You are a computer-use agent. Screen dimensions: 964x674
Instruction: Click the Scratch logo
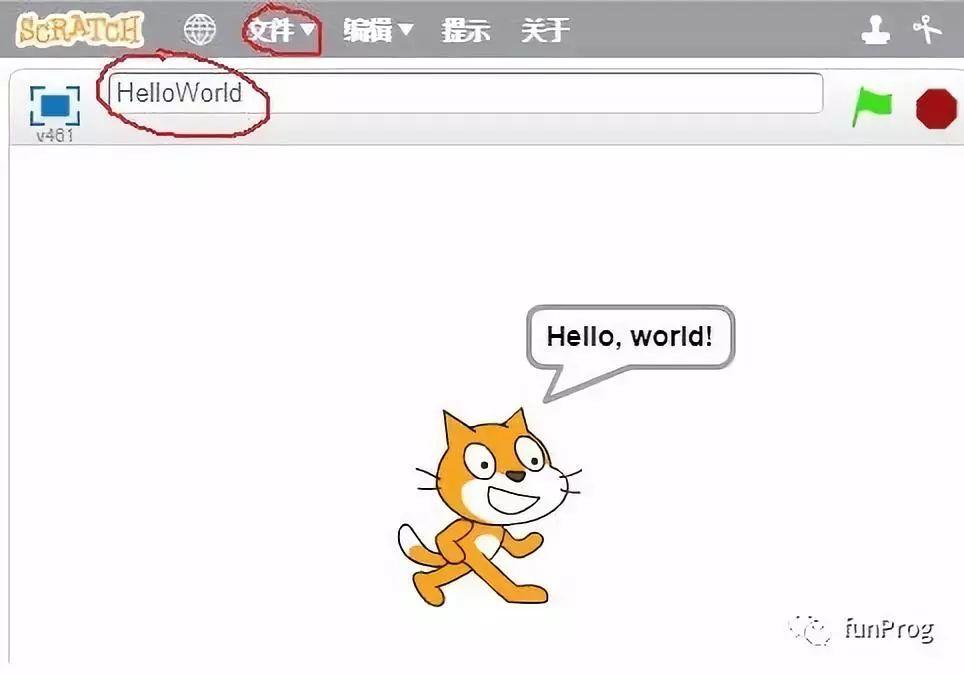pos(79,29)
